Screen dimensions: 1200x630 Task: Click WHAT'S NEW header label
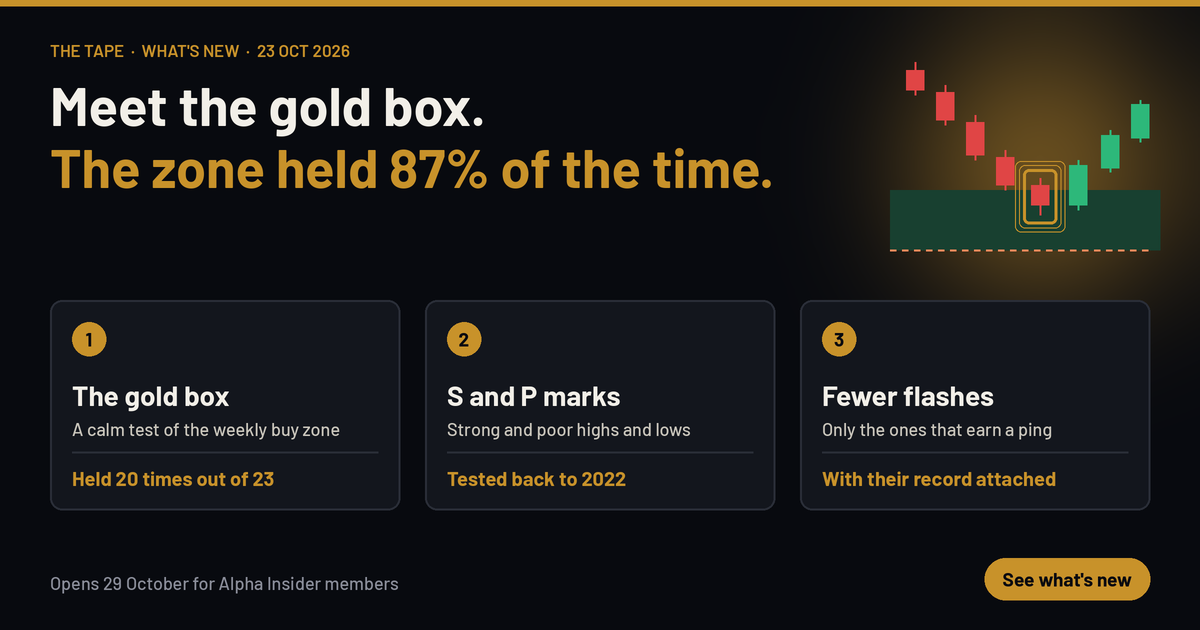click(190, 51)
